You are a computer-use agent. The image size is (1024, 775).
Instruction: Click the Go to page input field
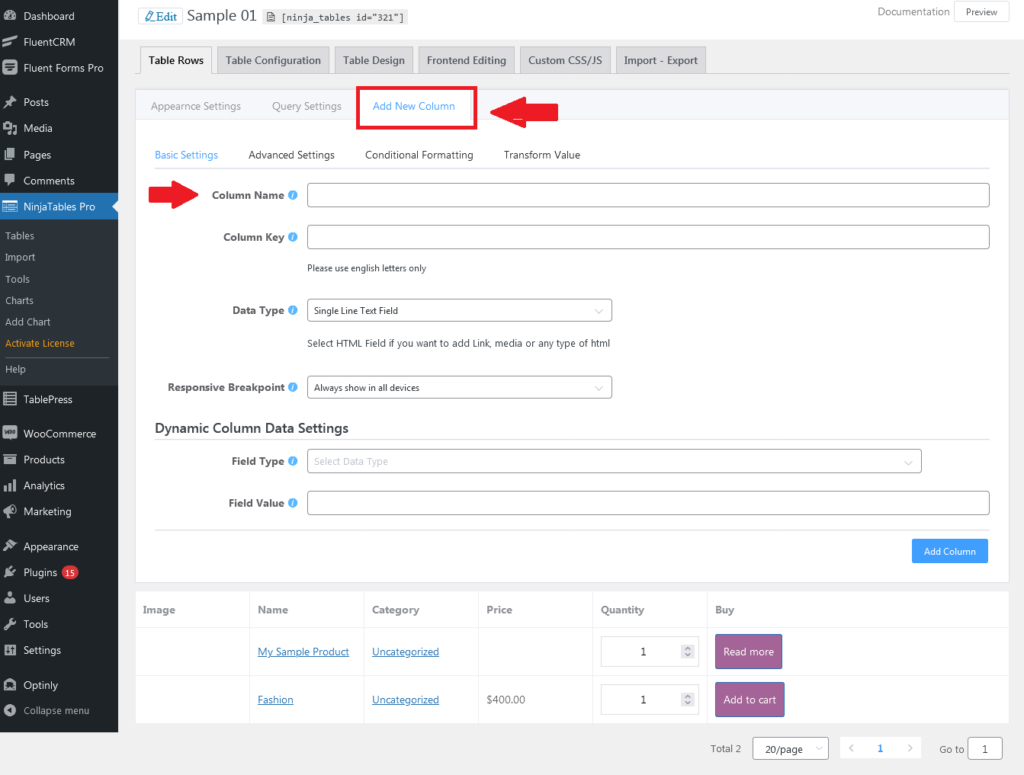[x=984, y=748]
